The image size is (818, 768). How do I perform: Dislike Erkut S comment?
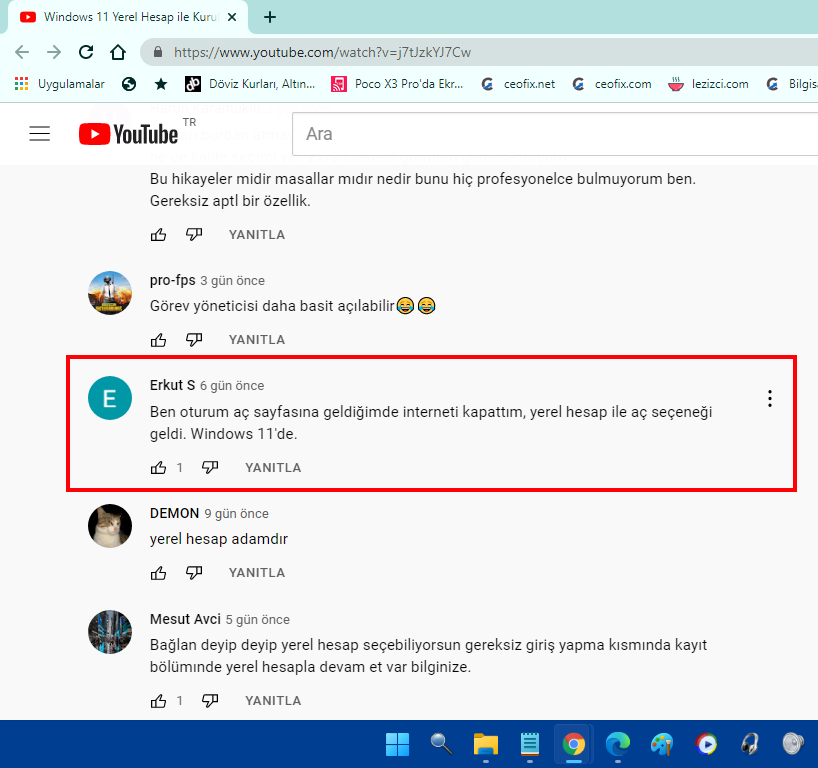[210, 467]
